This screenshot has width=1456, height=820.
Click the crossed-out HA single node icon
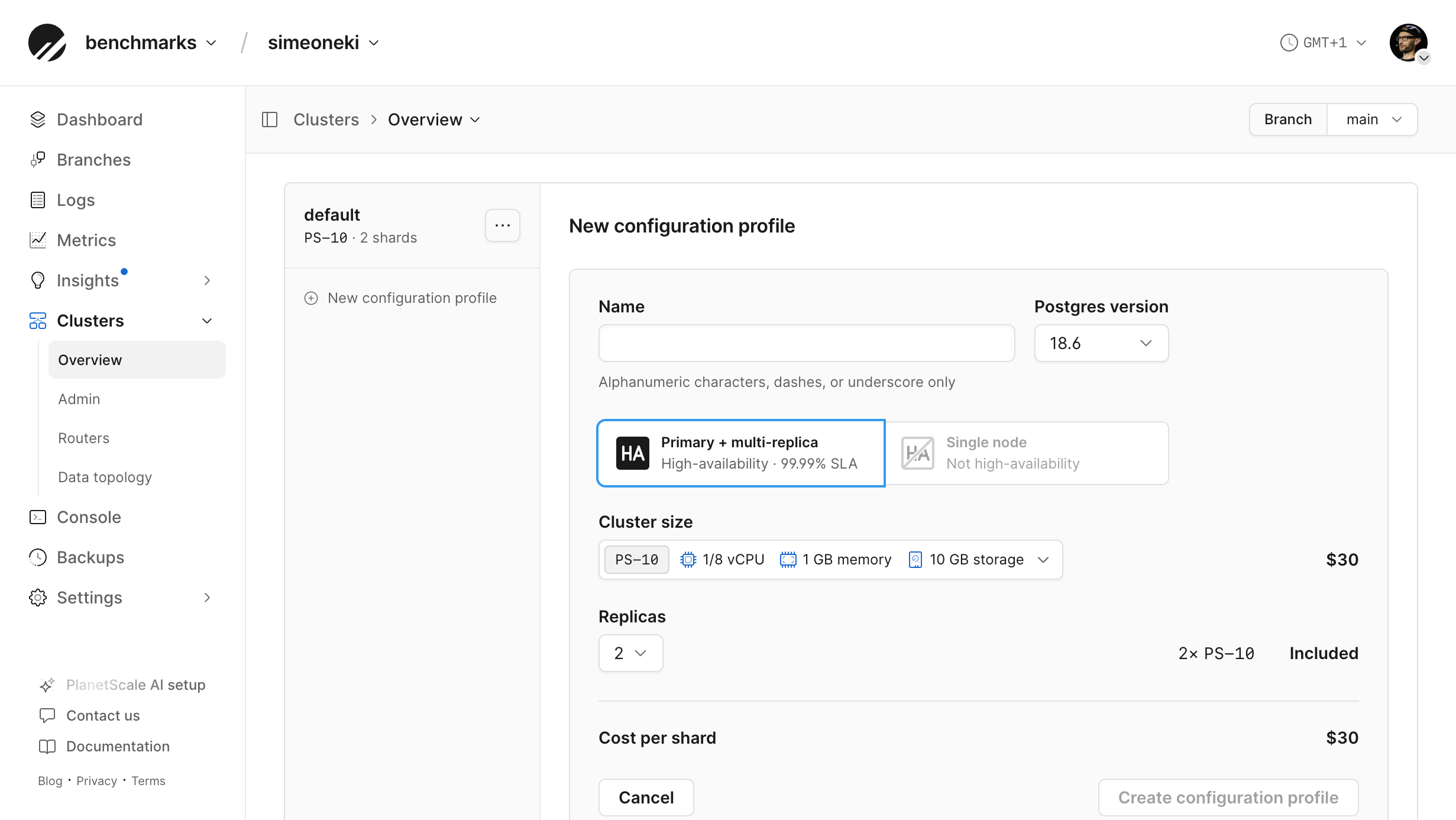918,453
